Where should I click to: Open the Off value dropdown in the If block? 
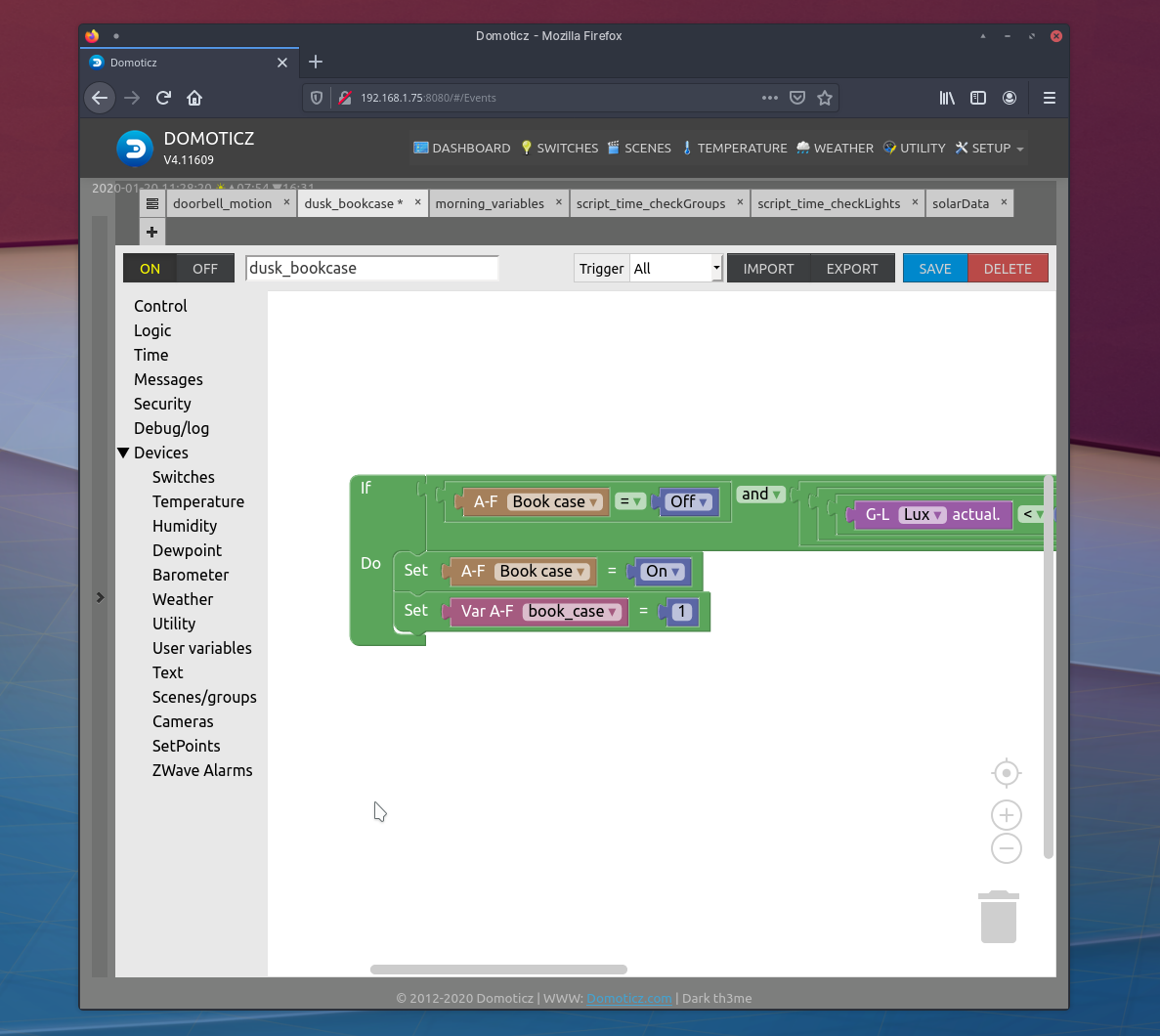coord(704,501)
